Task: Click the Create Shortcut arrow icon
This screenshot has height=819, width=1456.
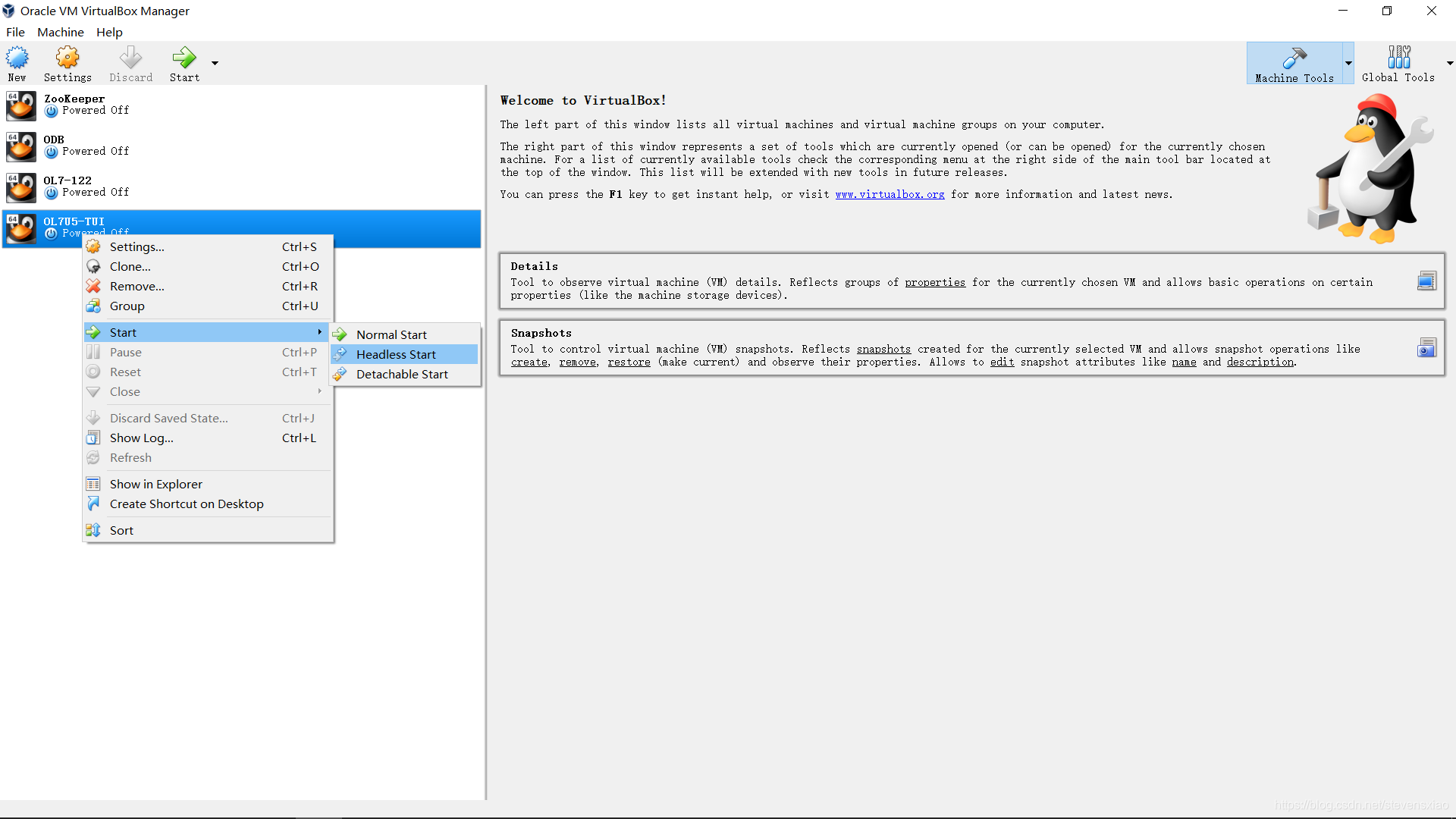Action: pos(93,504)
